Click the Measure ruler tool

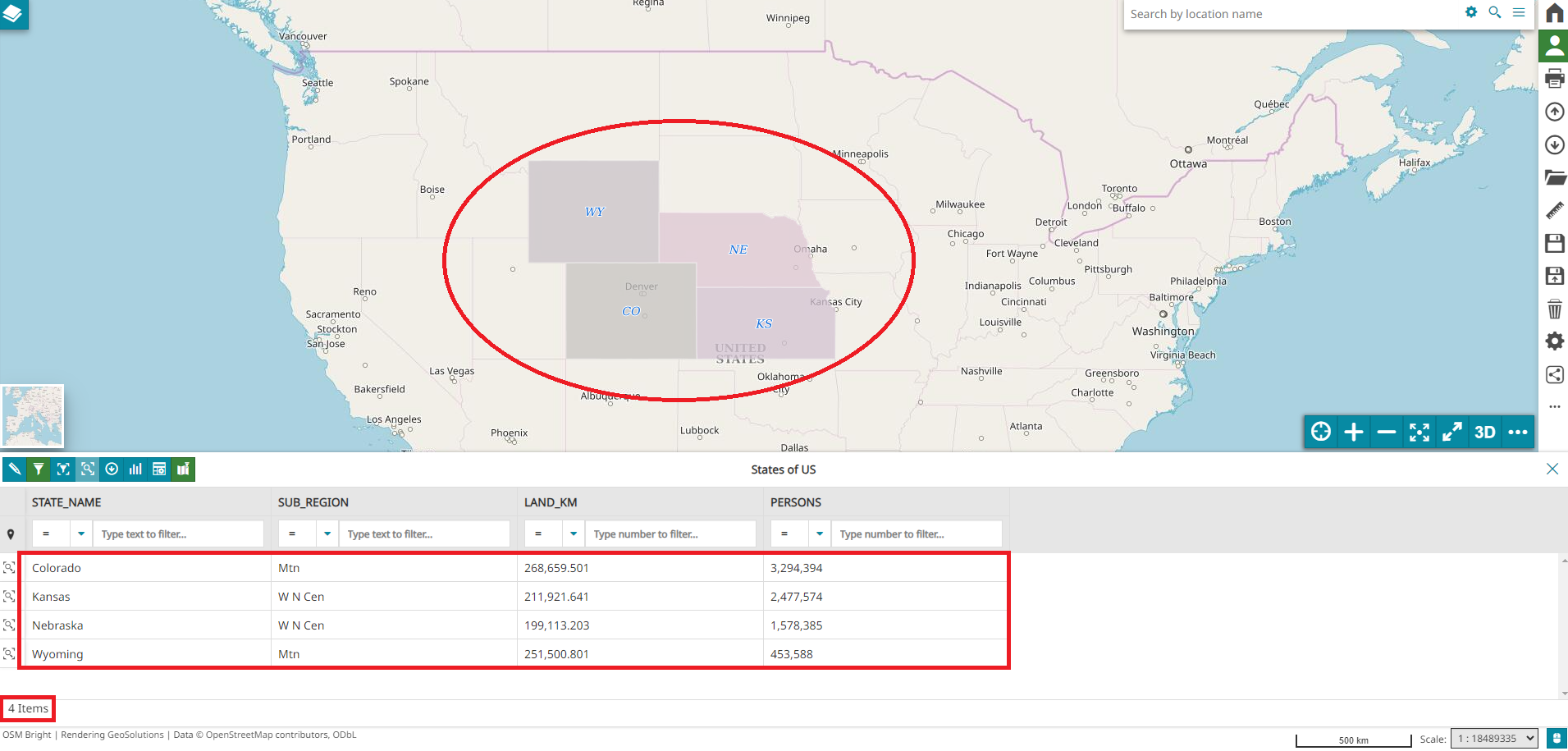pyautogui.click(x=1554, y=211)
